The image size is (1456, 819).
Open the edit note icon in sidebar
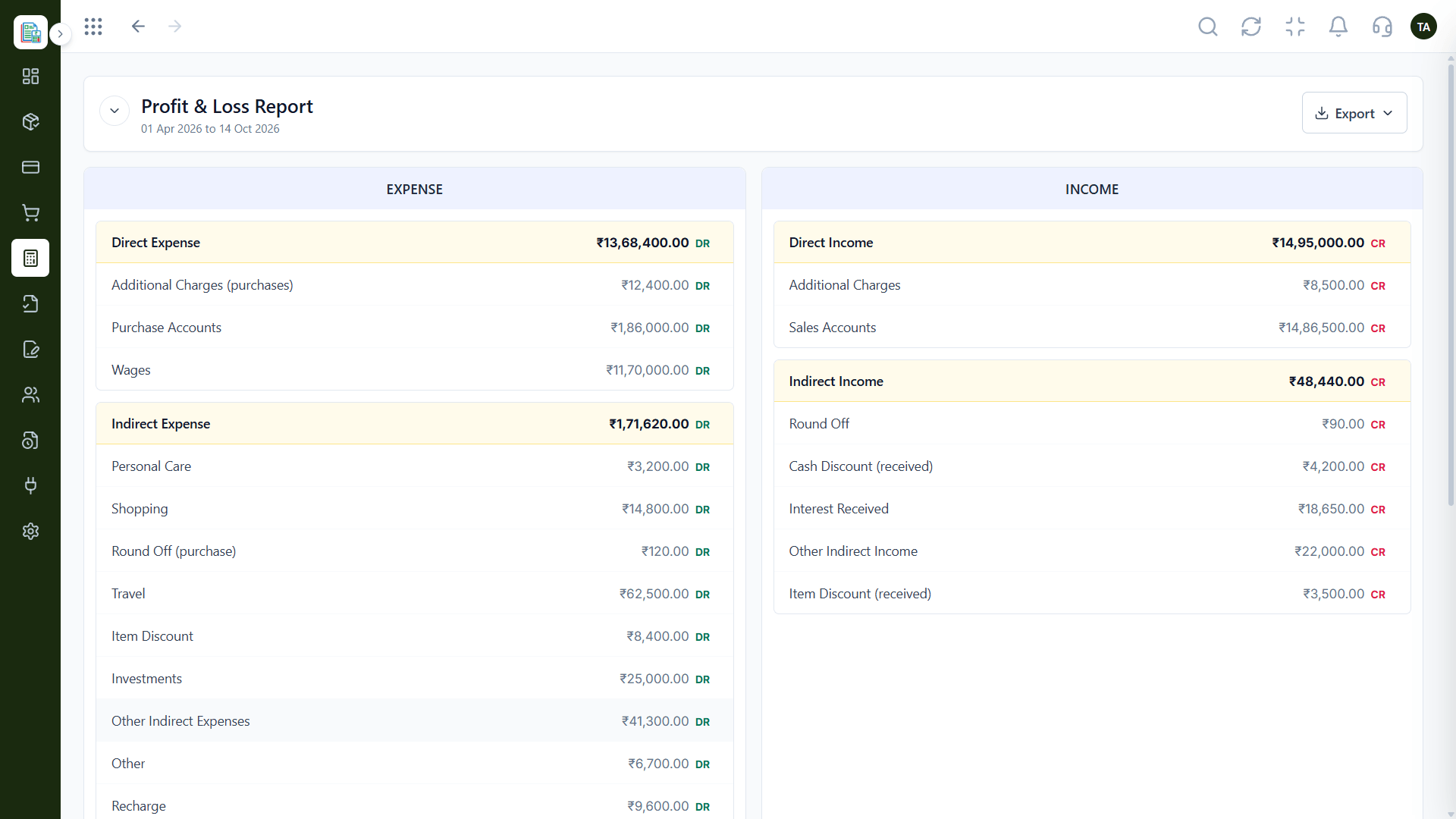[30, 349]
